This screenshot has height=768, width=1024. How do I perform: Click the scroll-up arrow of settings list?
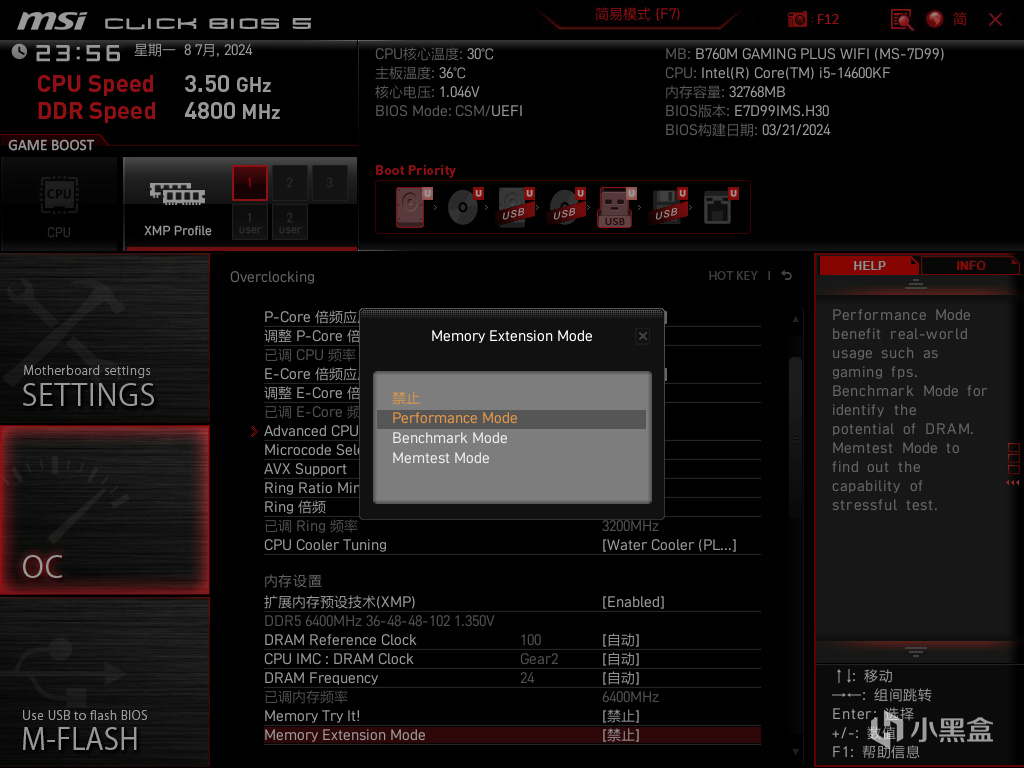pos(795,319)
